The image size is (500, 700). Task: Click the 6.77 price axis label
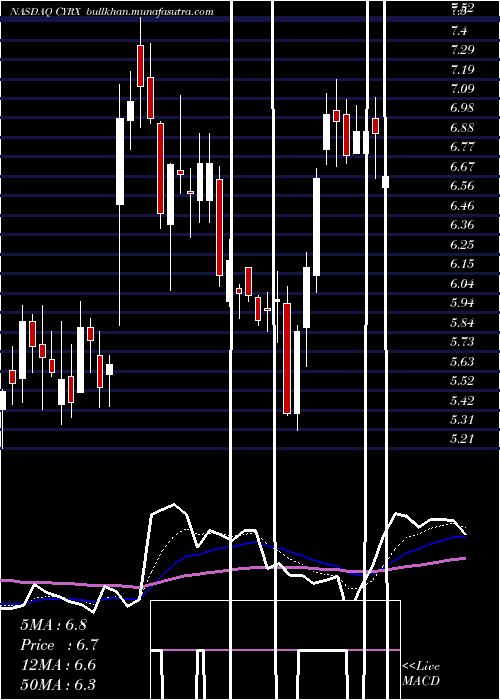click(462, 147)
